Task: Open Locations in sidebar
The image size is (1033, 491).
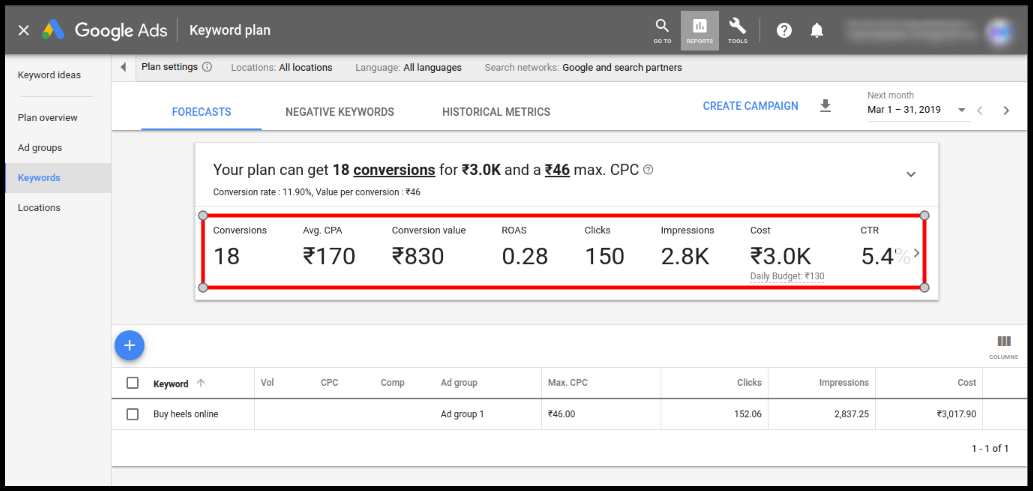Action: click(39, 208)
